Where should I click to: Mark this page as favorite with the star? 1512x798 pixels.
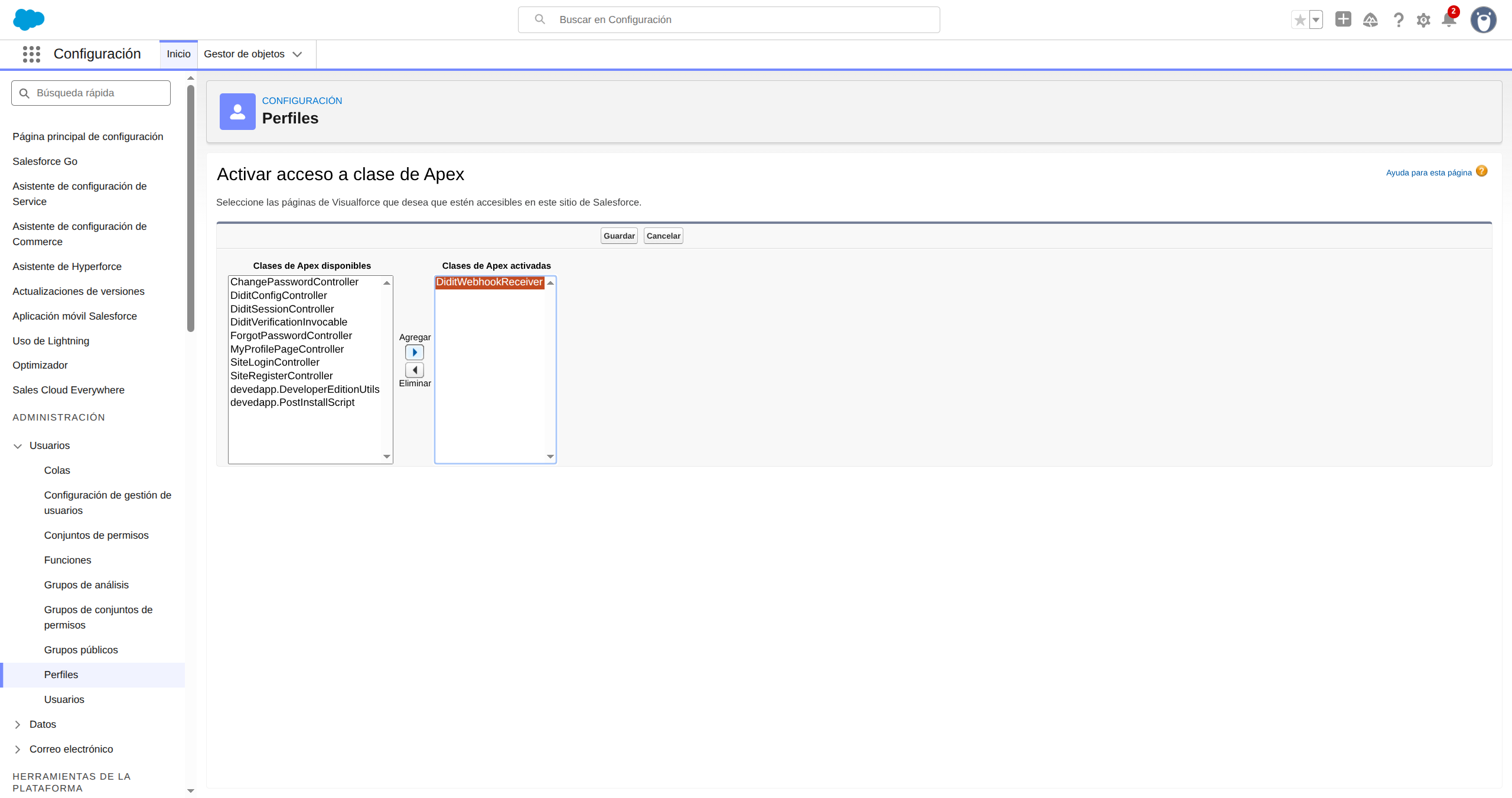coord(1299,19)
